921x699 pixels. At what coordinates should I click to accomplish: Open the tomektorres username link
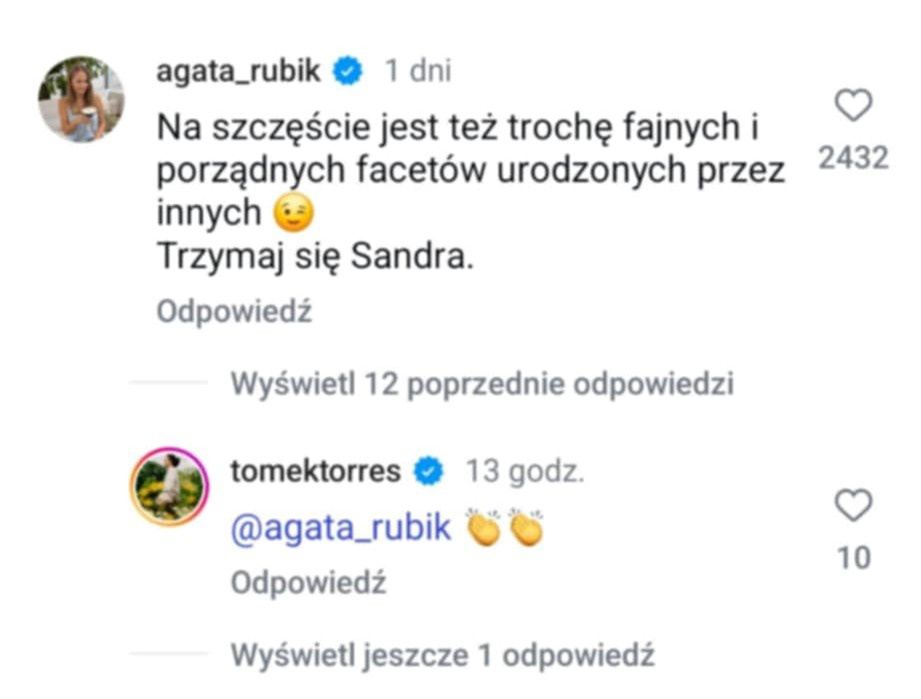(315, 471)
